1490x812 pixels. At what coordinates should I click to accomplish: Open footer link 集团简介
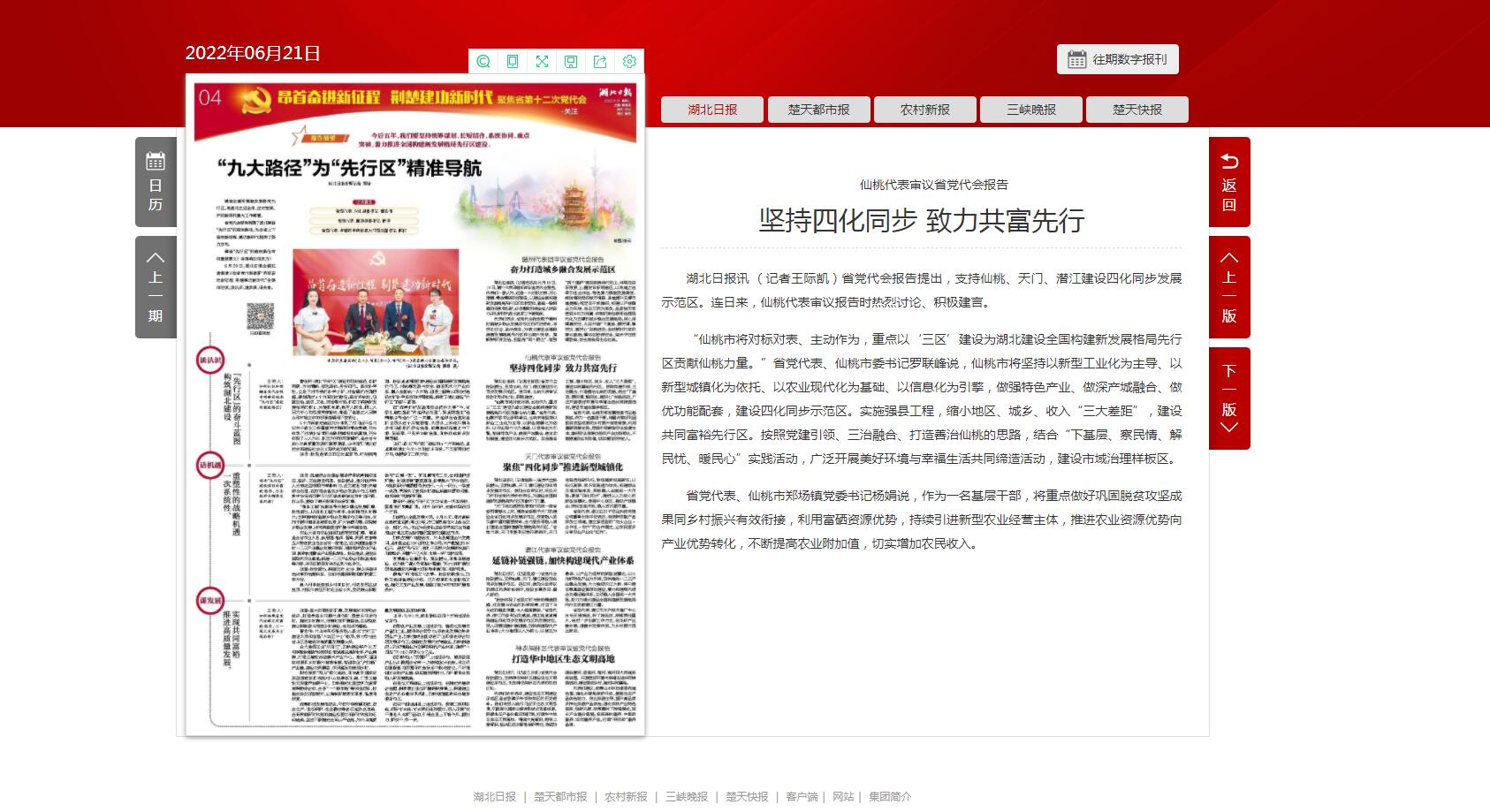(x=890, y=797)
